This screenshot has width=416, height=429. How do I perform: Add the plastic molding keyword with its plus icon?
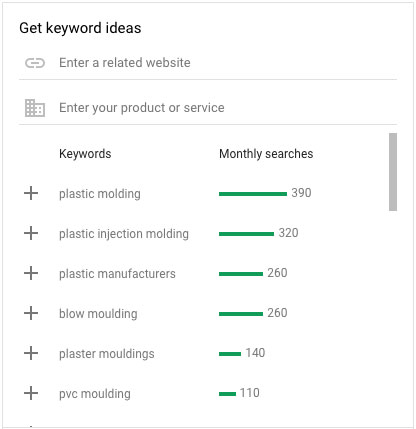coord(31,193)
